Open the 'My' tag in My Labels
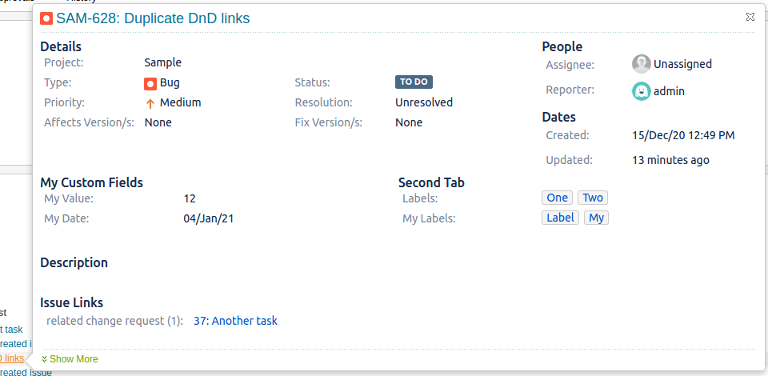 tap(596, 218)
